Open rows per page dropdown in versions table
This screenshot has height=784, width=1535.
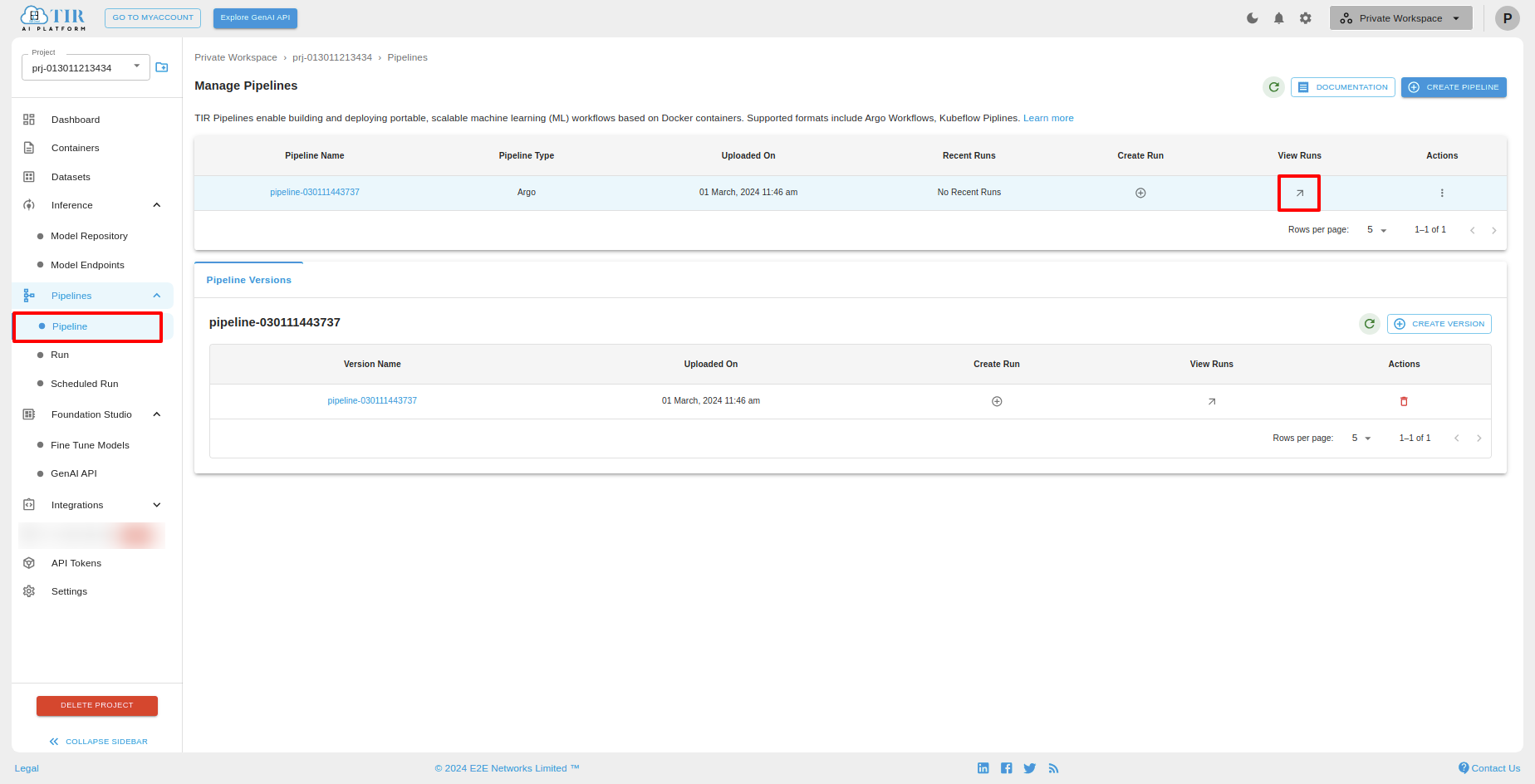pos(1361,439)
